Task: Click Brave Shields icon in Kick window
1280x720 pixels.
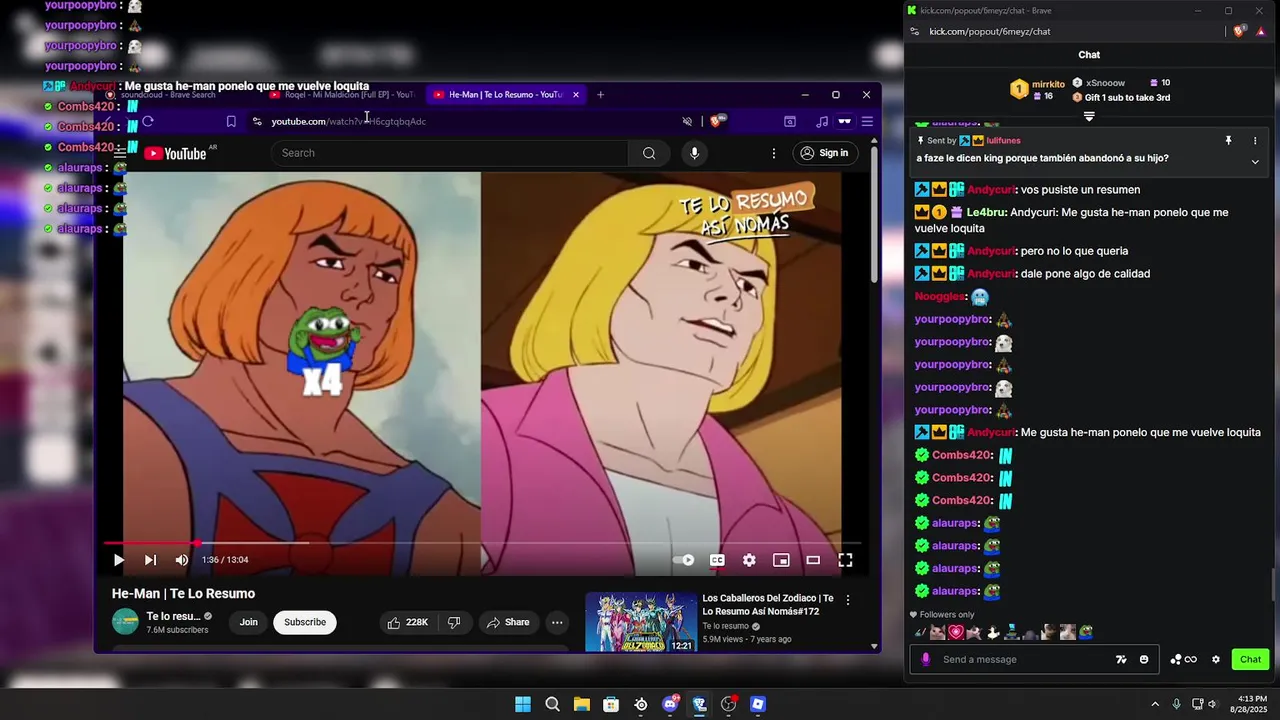Action: [1239, 31]
